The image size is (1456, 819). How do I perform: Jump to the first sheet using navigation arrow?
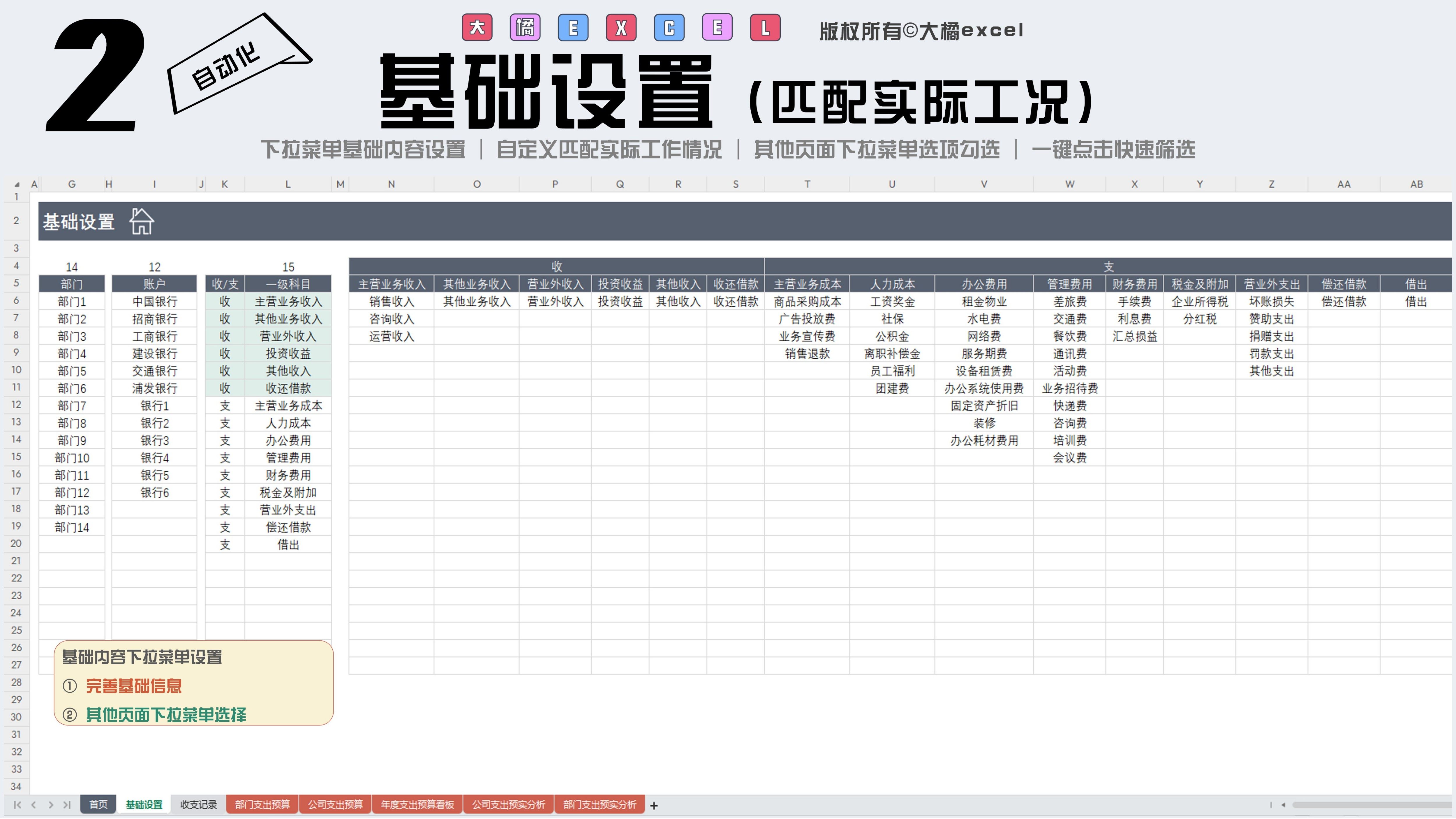tap(17, 804)
